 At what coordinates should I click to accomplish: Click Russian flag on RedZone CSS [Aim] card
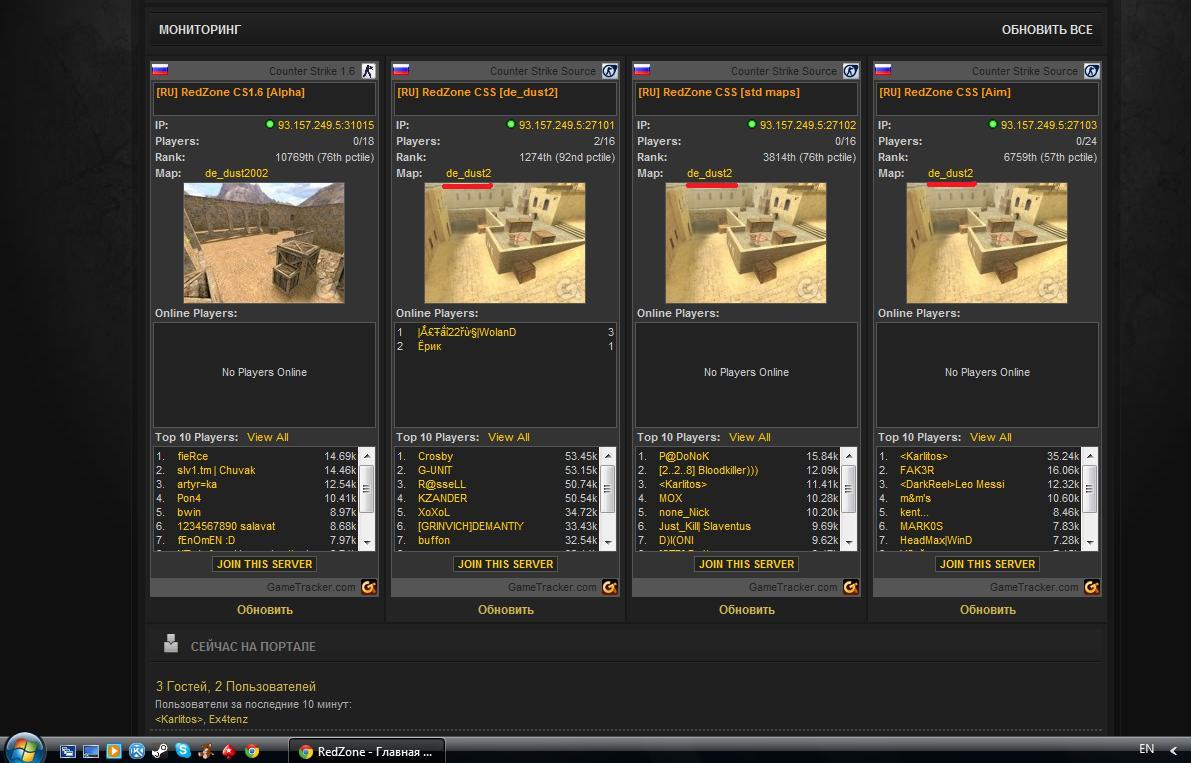click(883, 70)
